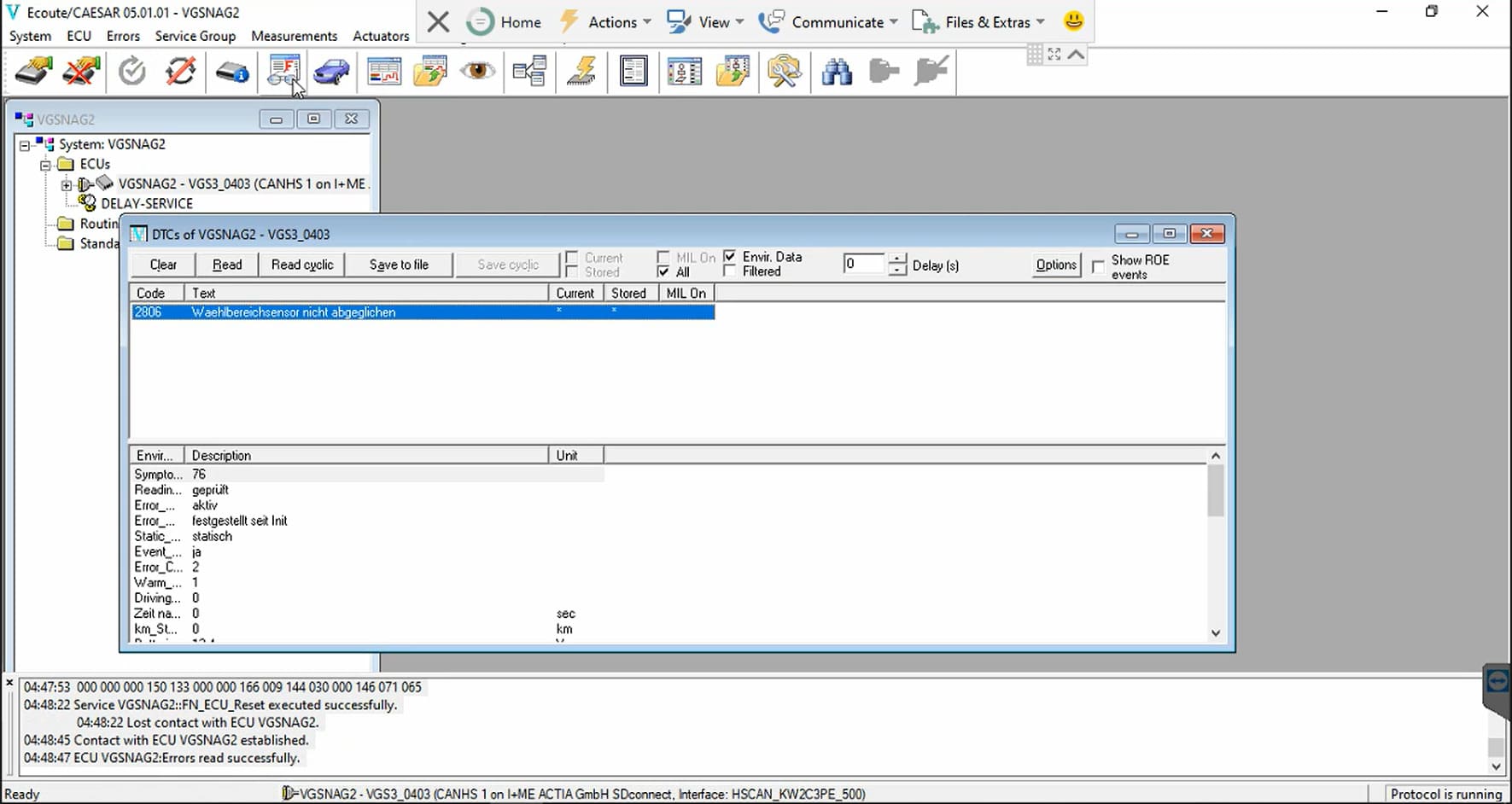Click the Save to file button

399,265
